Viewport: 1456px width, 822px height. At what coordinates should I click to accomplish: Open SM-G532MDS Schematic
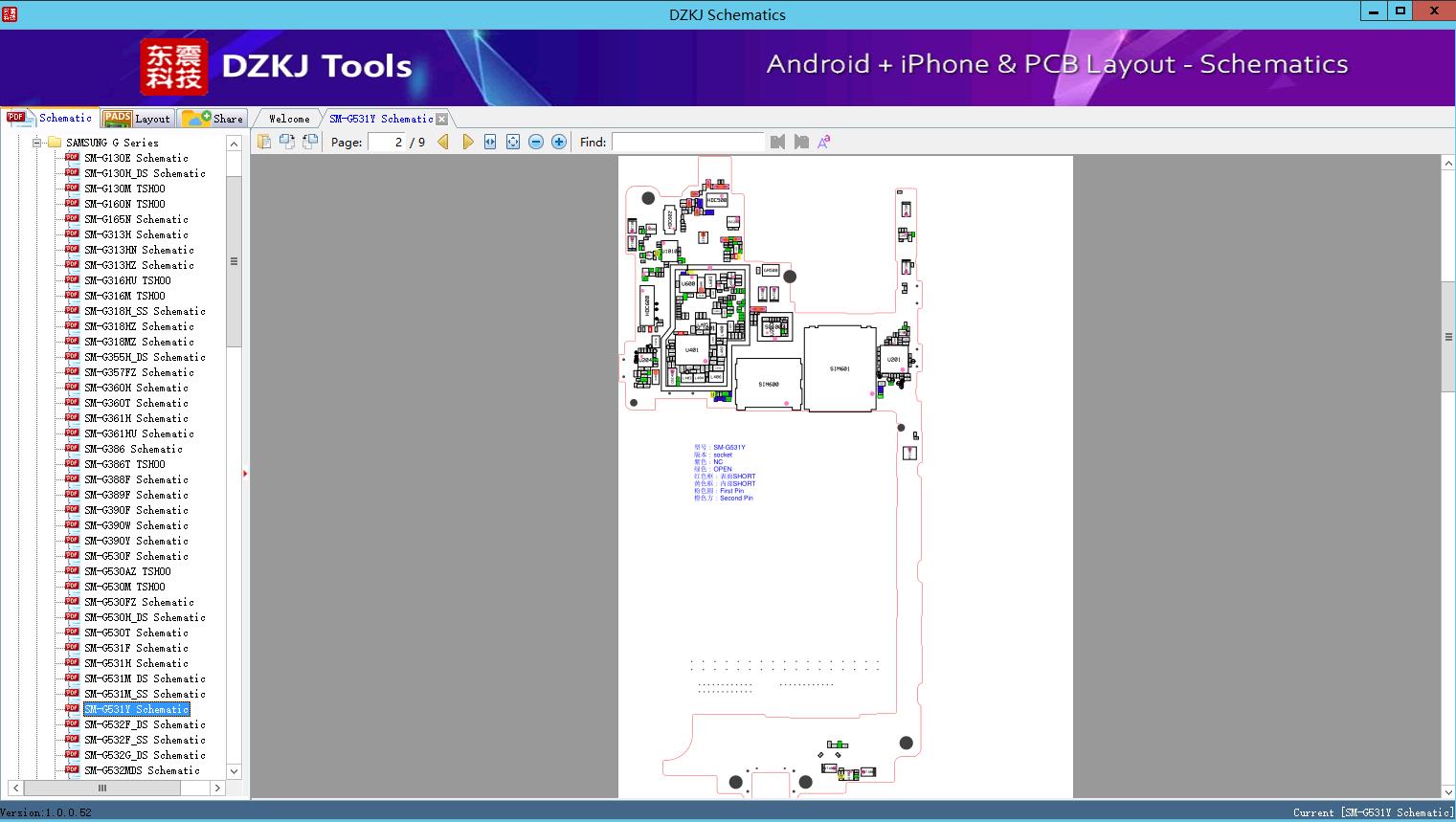(x=142, y=770)
